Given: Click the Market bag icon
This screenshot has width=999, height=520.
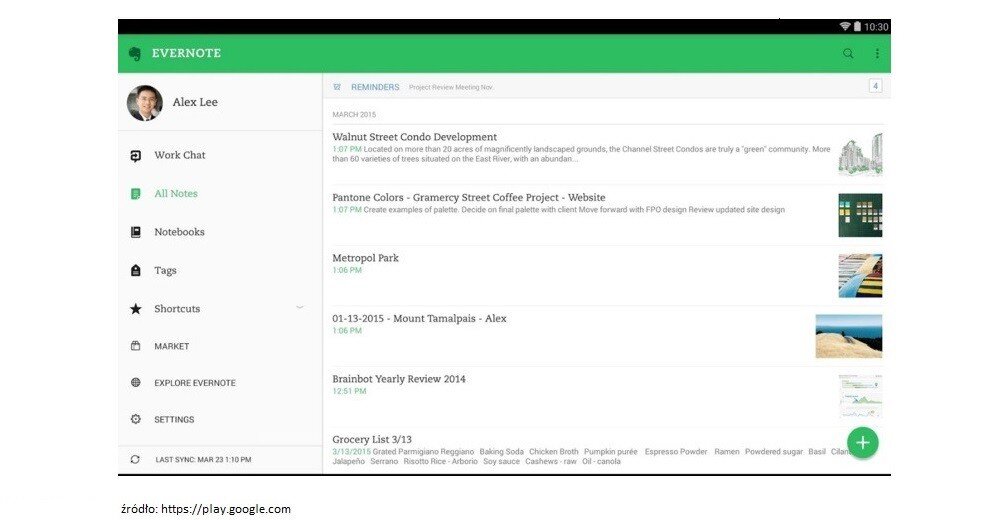Looking at the screenshot, I should (x=136, y=346).
